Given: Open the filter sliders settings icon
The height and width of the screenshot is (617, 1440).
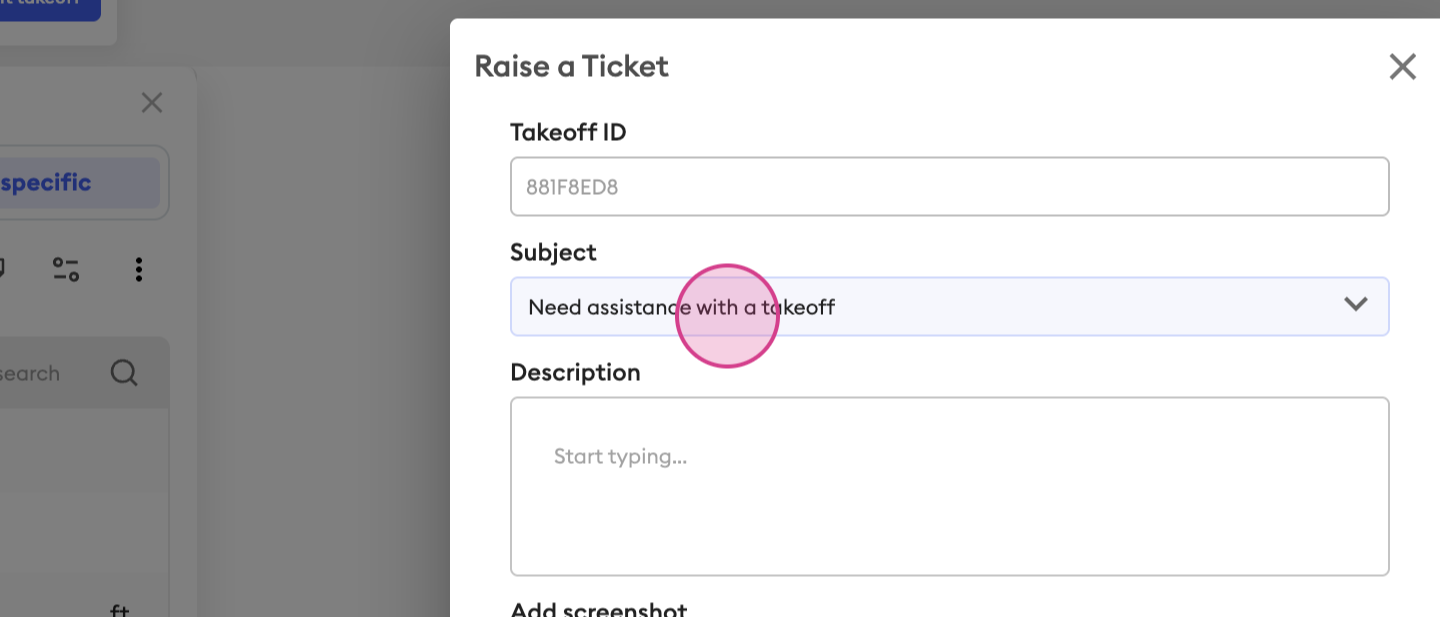Looking at the screenshot, I should tap(66, 269).
